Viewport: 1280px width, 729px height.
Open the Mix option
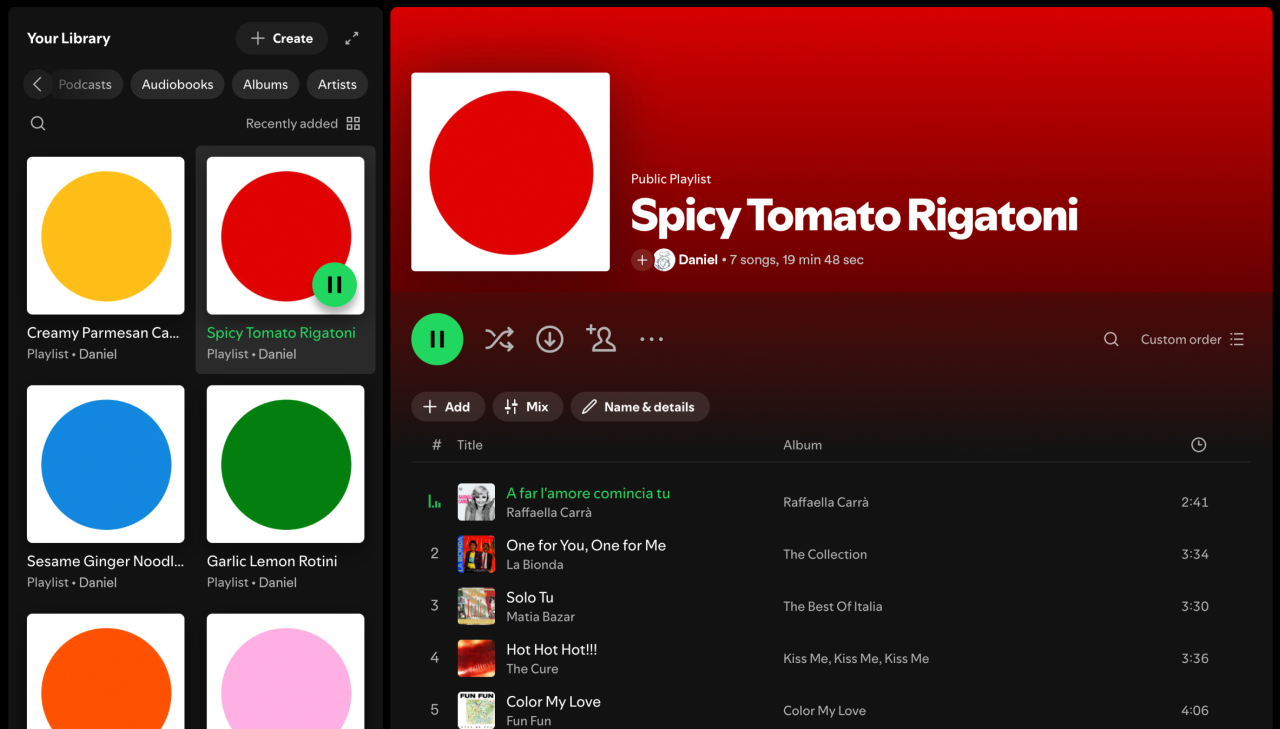pos(527,407)
